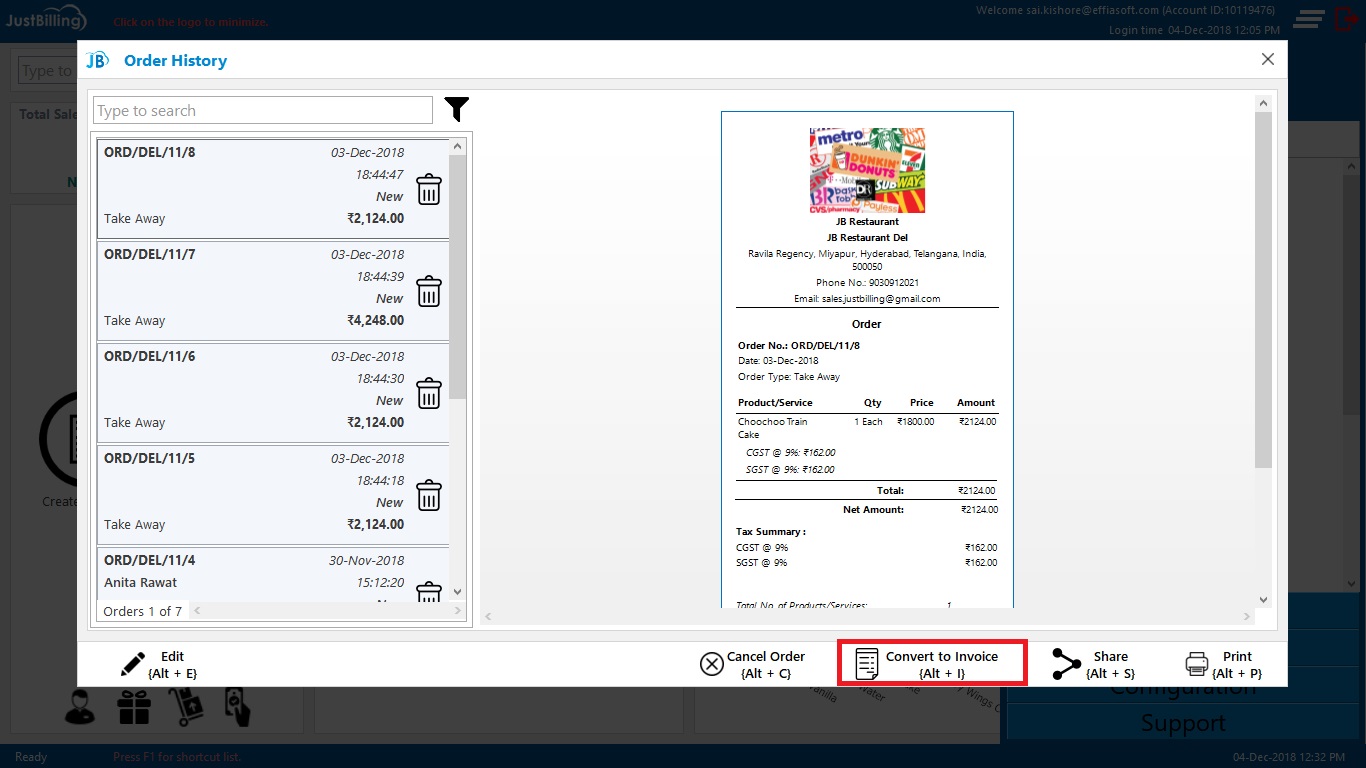Click the filter funnel icon beside search

[457, 109]
